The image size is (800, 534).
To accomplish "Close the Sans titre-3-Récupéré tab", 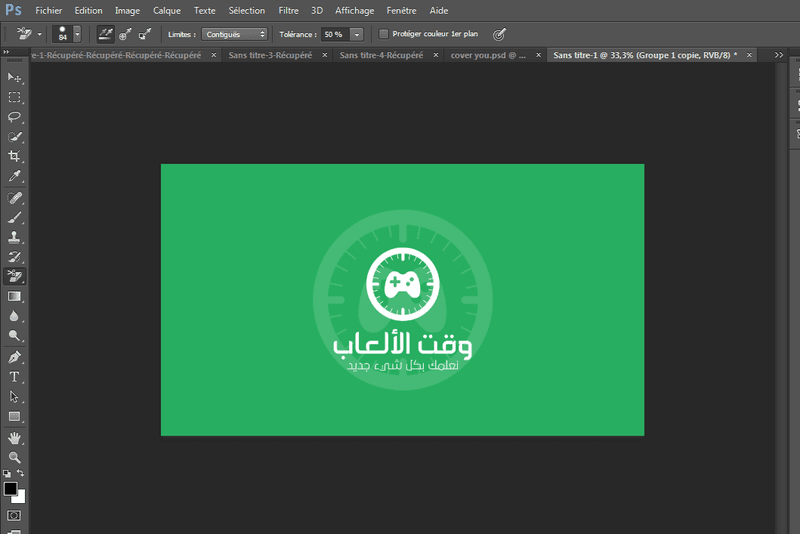I will pyautogui.click(x=324, y=55).
